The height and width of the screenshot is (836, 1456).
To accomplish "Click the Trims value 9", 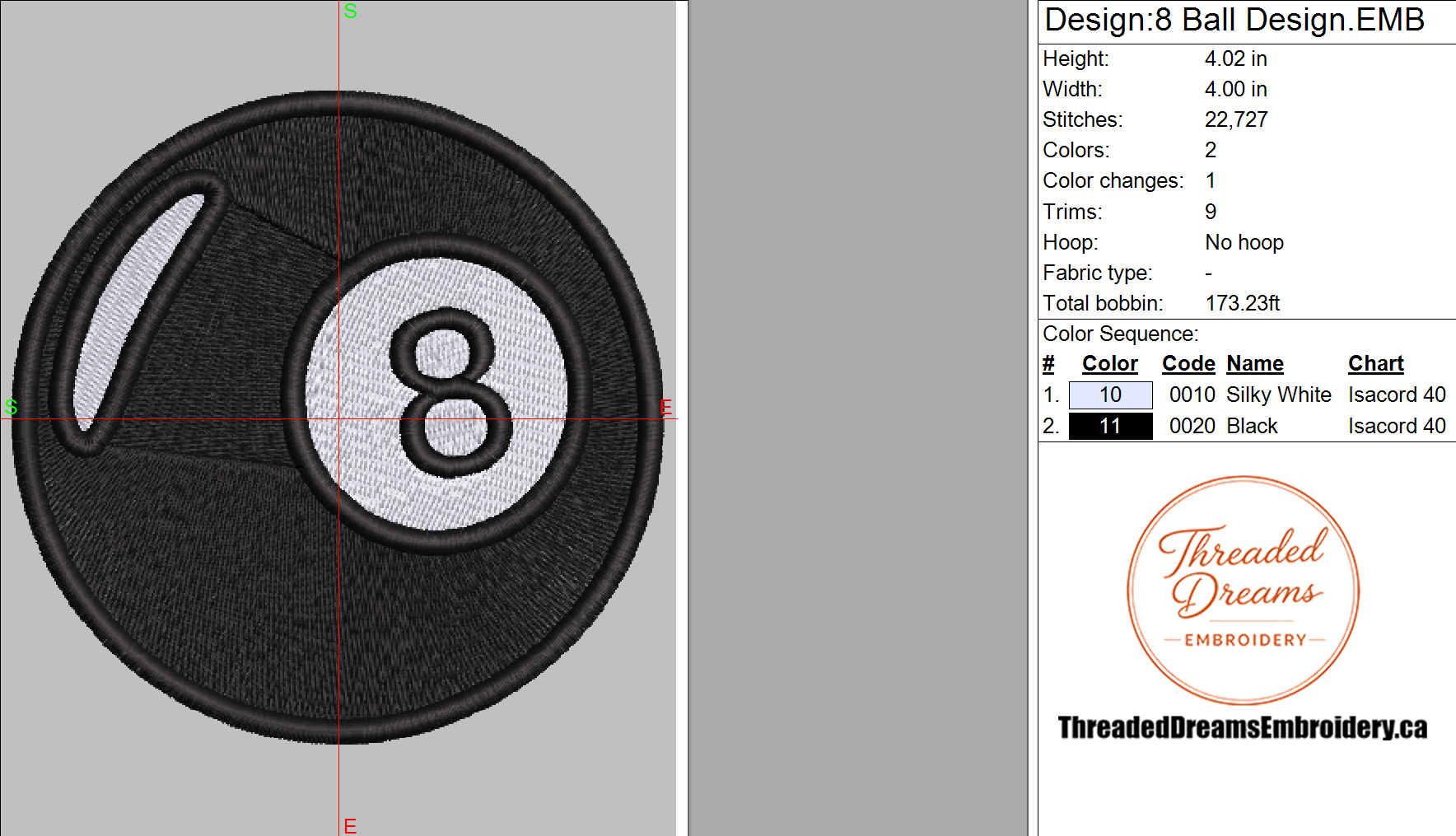I will 1211,213.
